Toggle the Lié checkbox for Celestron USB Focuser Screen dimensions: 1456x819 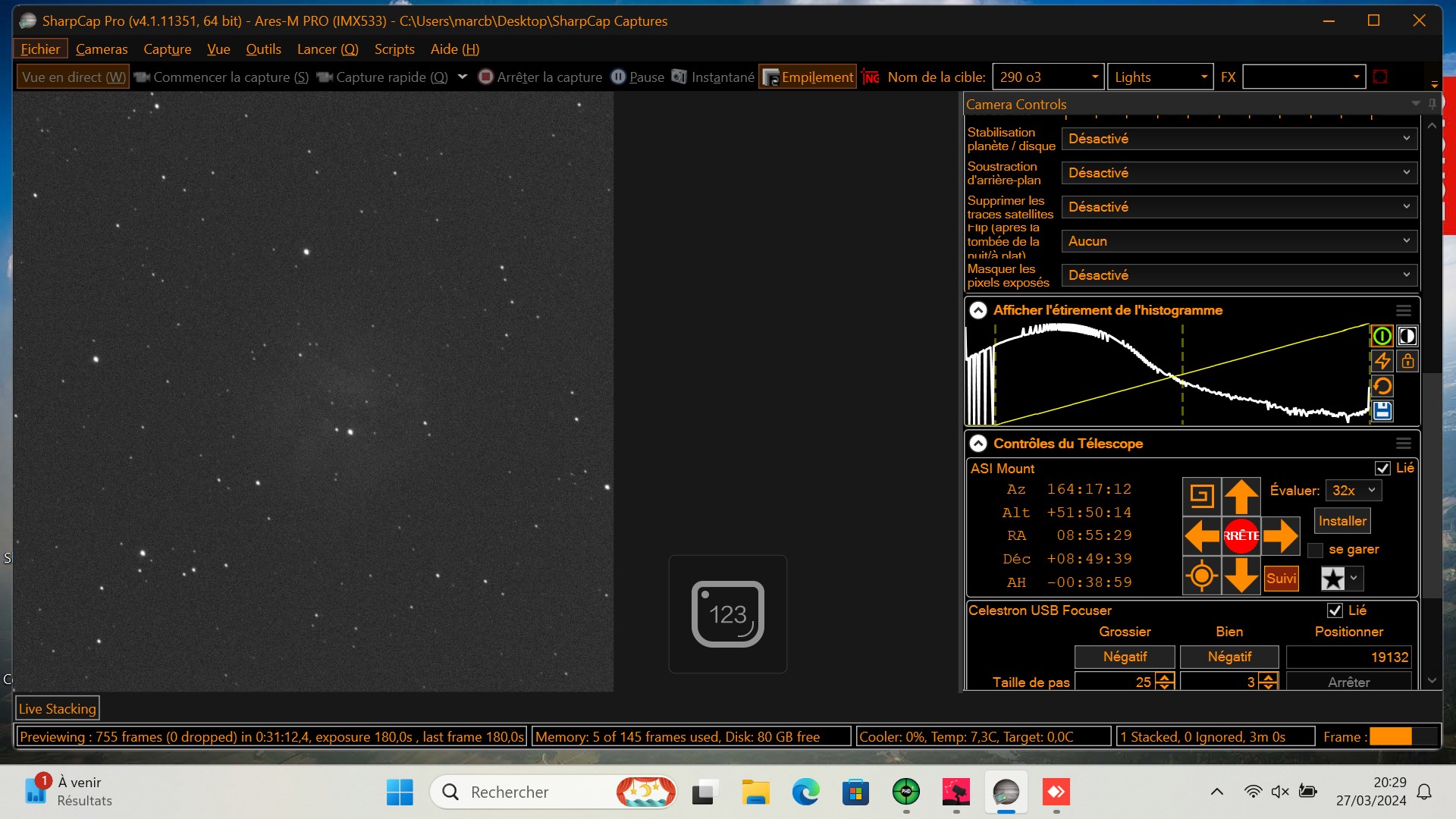[1335, 610]
